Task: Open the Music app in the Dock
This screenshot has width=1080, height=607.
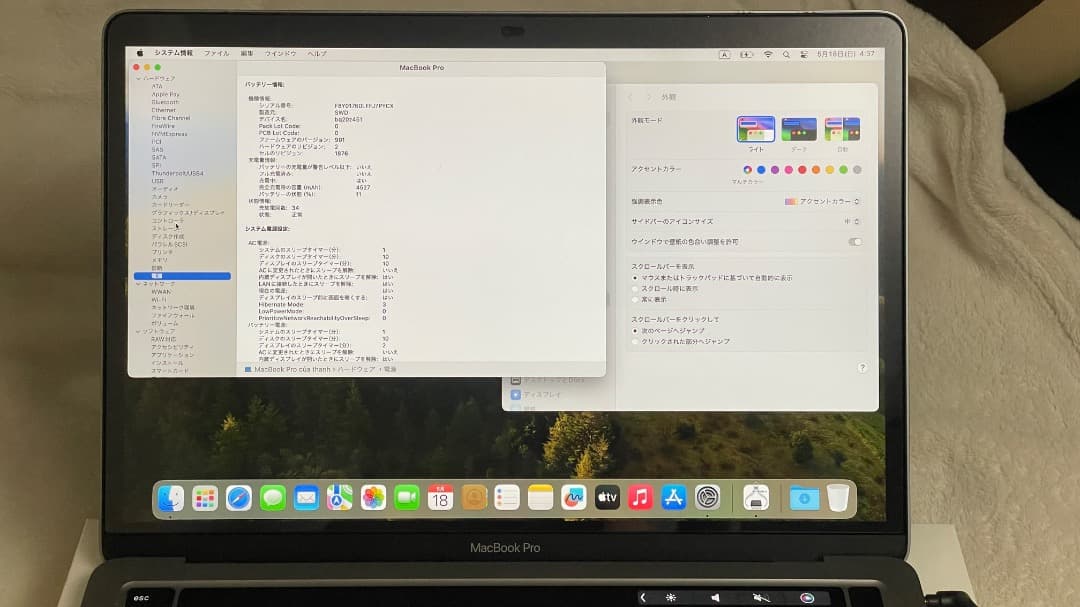Action: [640, 497]
